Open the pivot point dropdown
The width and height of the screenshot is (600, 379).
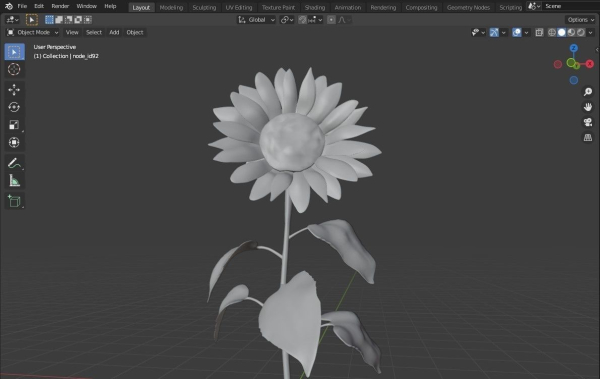point(287,20)
